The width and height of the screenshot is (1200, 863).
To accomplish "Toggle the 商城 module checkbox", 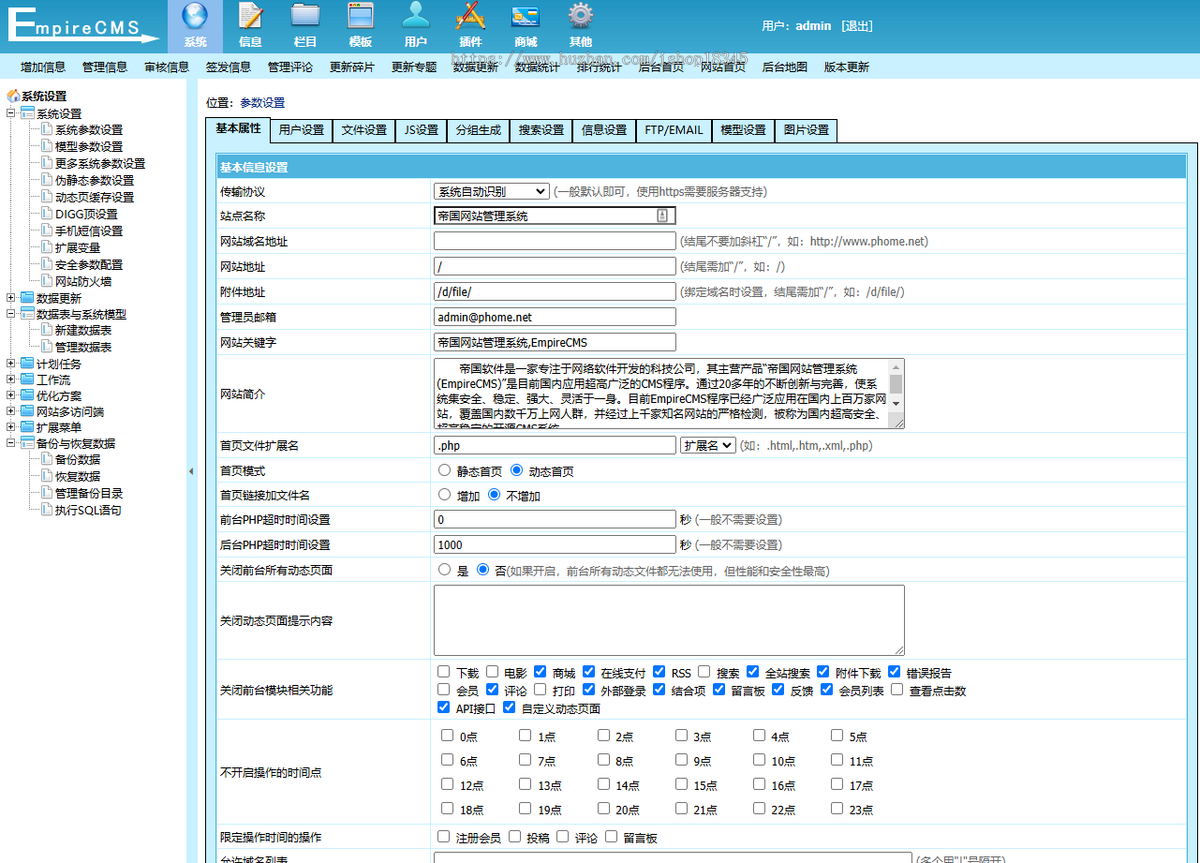I will (540, 672).
